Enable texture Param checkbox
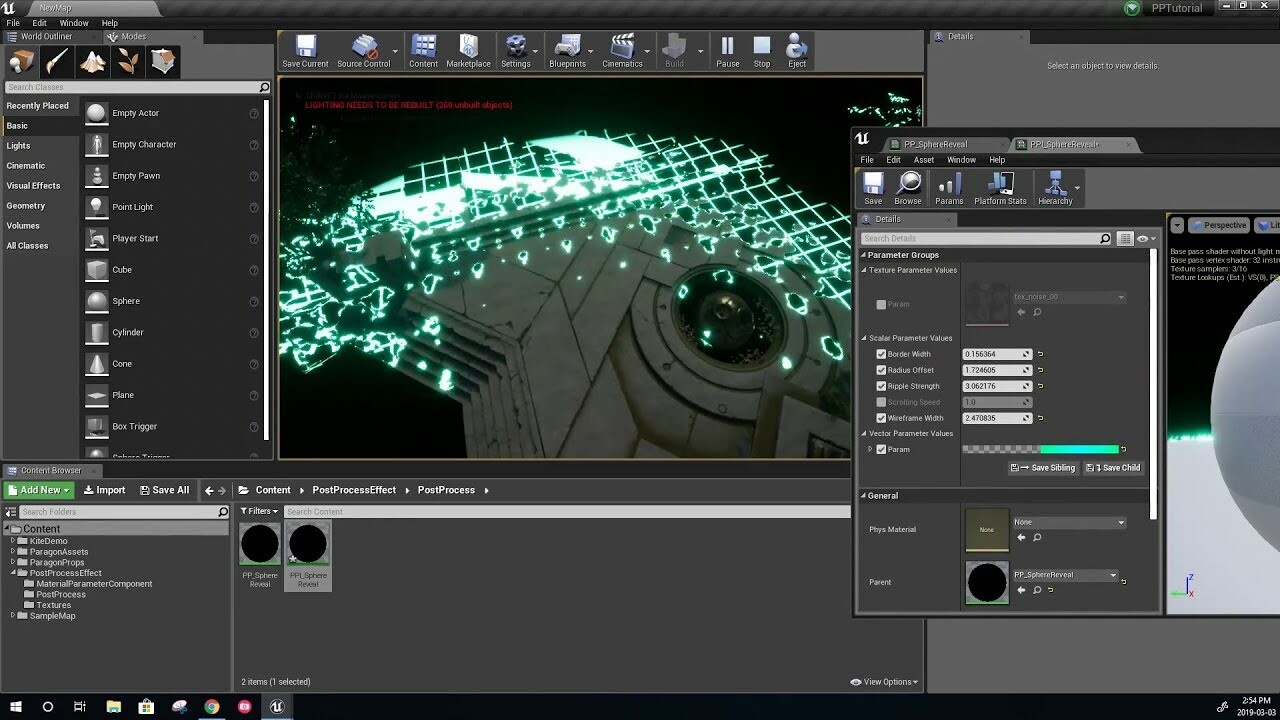The image size is (1280, 720). pyautogui.click(x=881, y=304)
